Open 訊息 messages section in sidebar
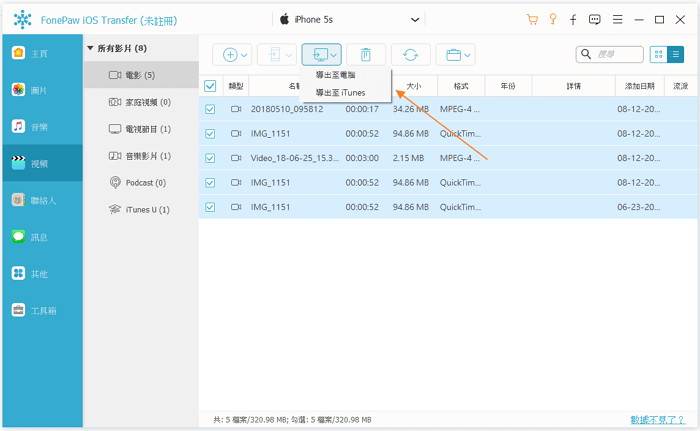700x431 pixels. tap(42, 237)
